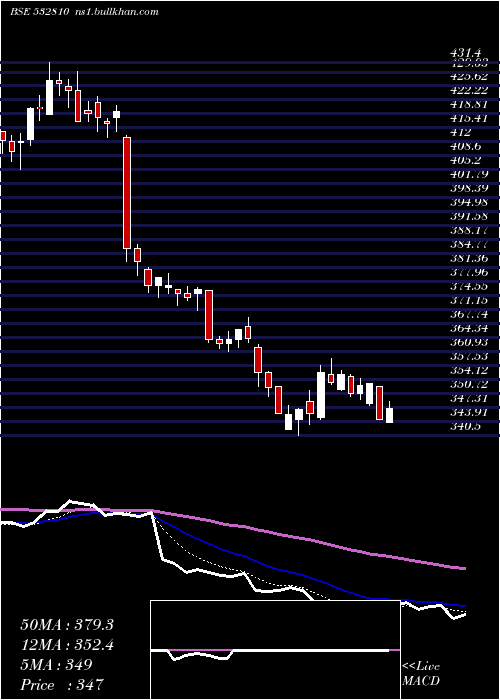Viewport: 500px width, 700px height.
Task: Click the 422.22 price axis label
Action: pos(469,91)
